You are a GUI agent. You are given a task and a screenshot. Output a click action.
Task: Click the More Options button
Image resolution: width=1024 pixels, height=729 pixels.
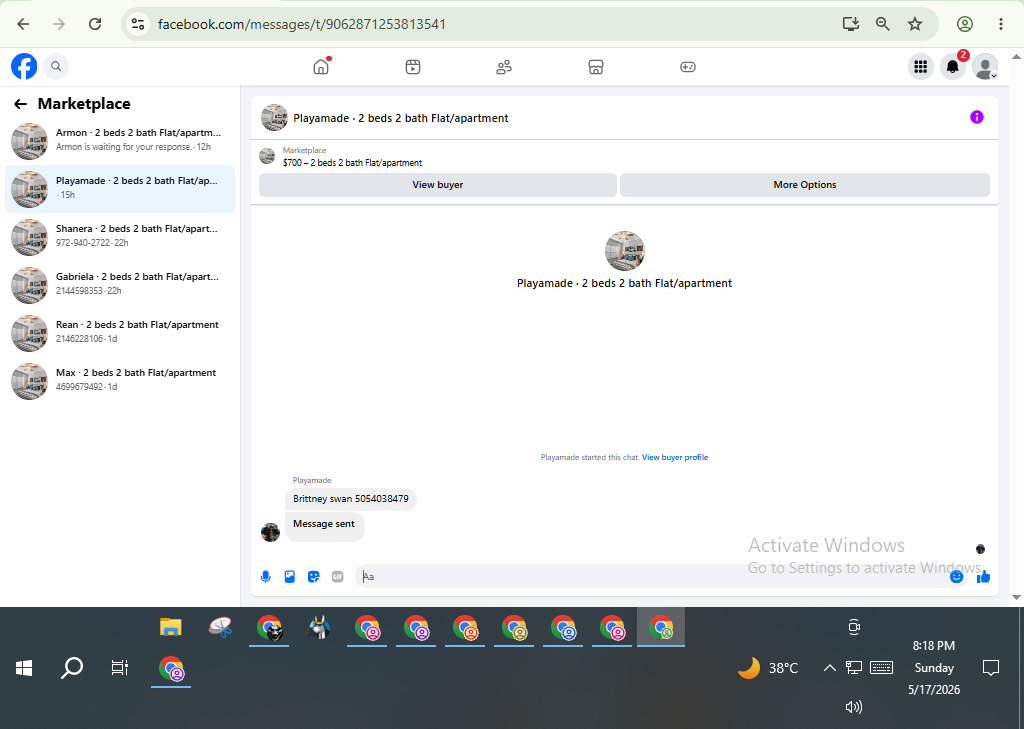click(x=805, y=185)
